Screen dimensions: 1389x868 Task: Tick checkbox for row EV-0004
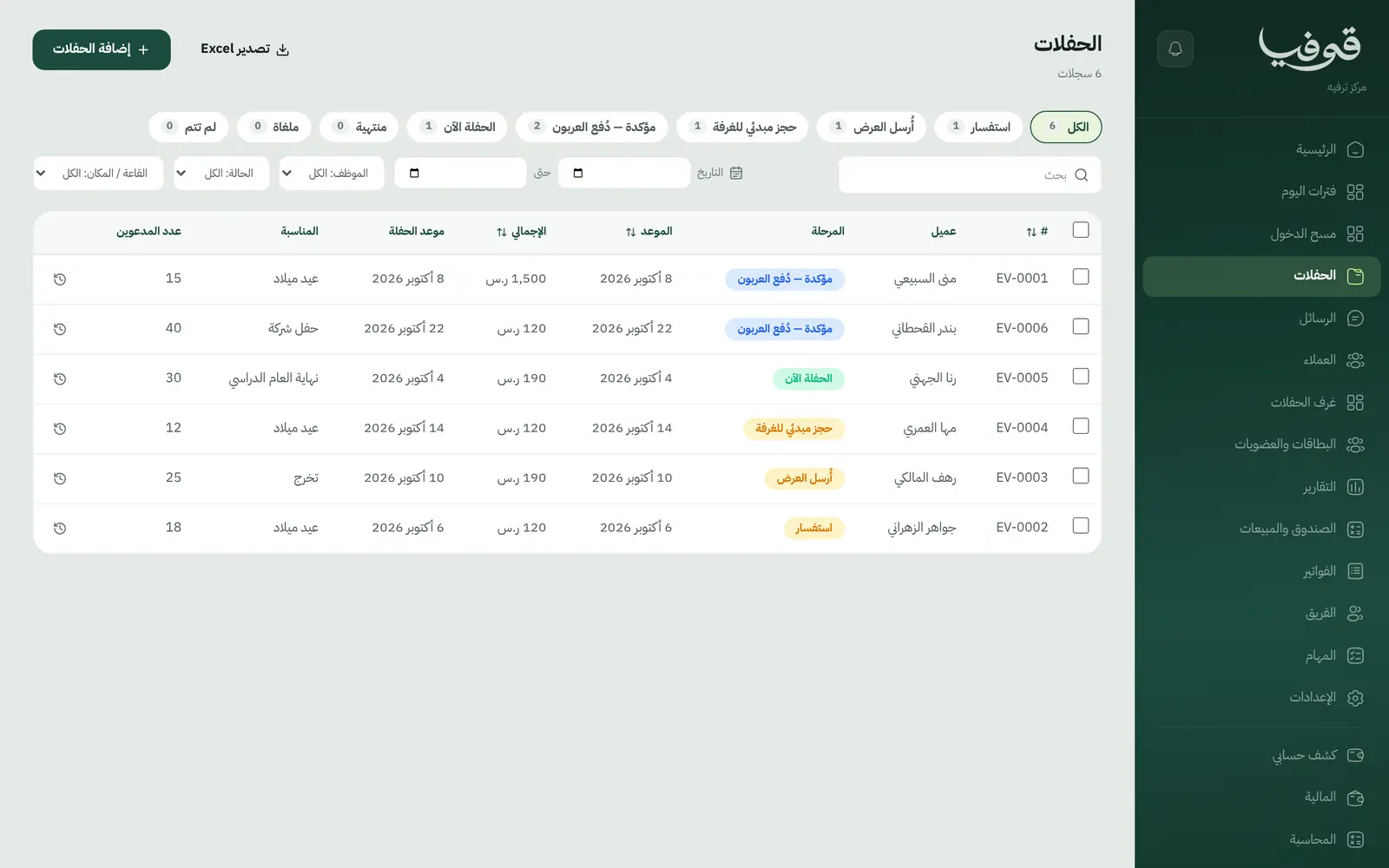point(1081,426)
